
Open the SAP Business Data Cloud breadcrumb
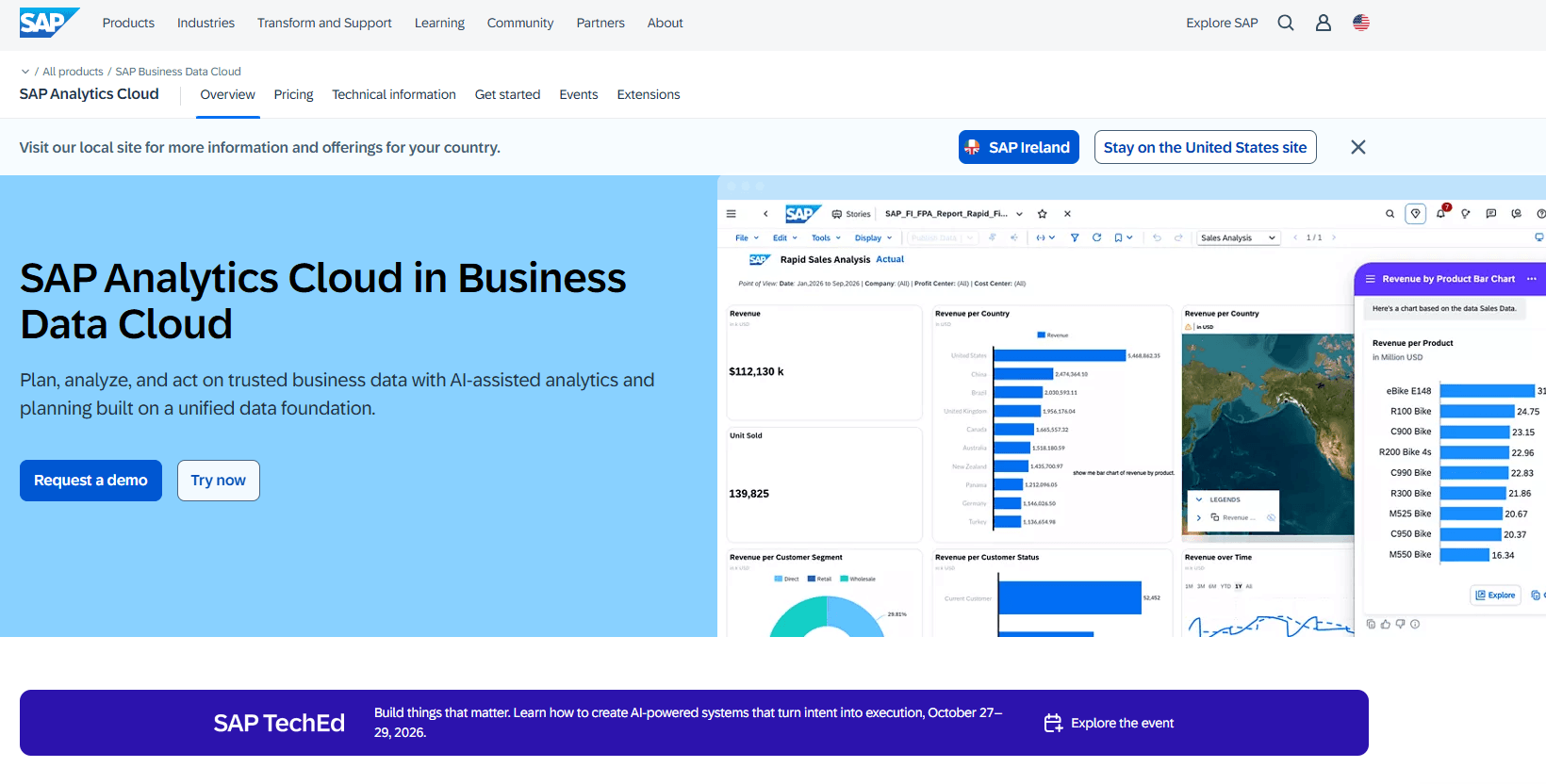point(178,72)
